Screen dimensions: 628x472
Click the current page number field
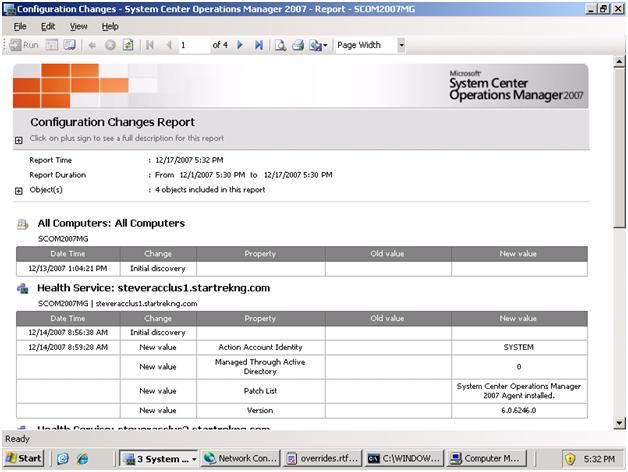coord(194,45)
